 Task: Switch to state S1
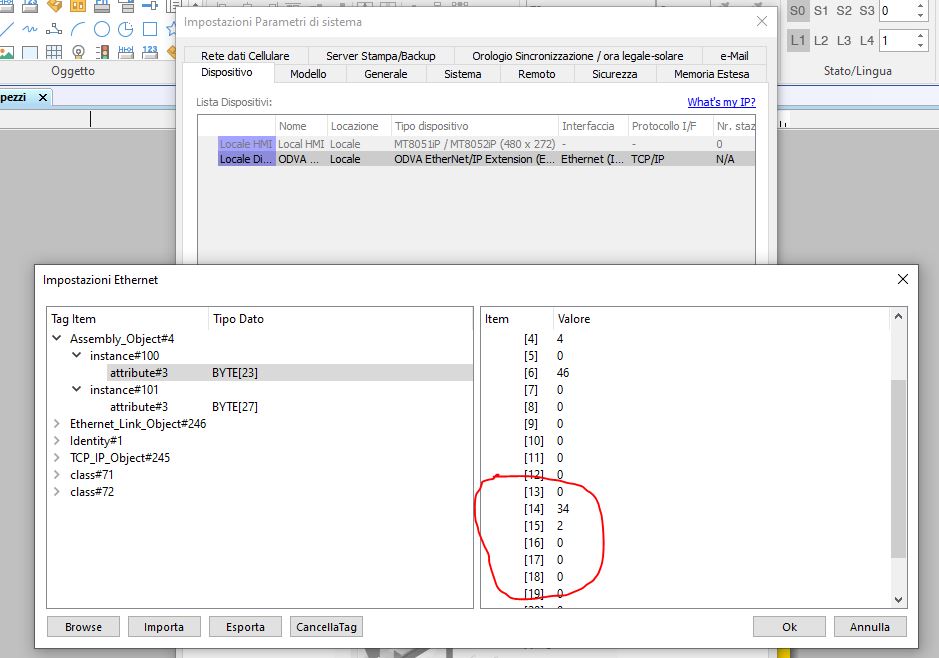point(821,11)
